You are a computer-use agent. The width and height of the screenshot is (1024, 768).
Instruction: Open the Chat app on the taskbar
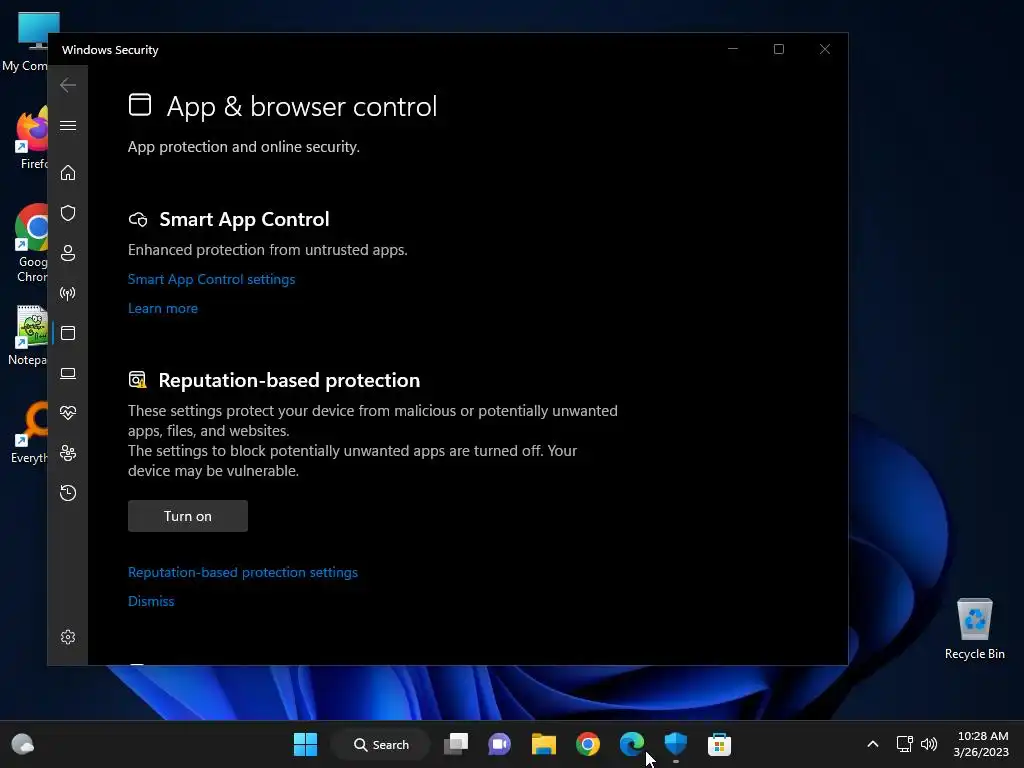(x=500, y=744)
